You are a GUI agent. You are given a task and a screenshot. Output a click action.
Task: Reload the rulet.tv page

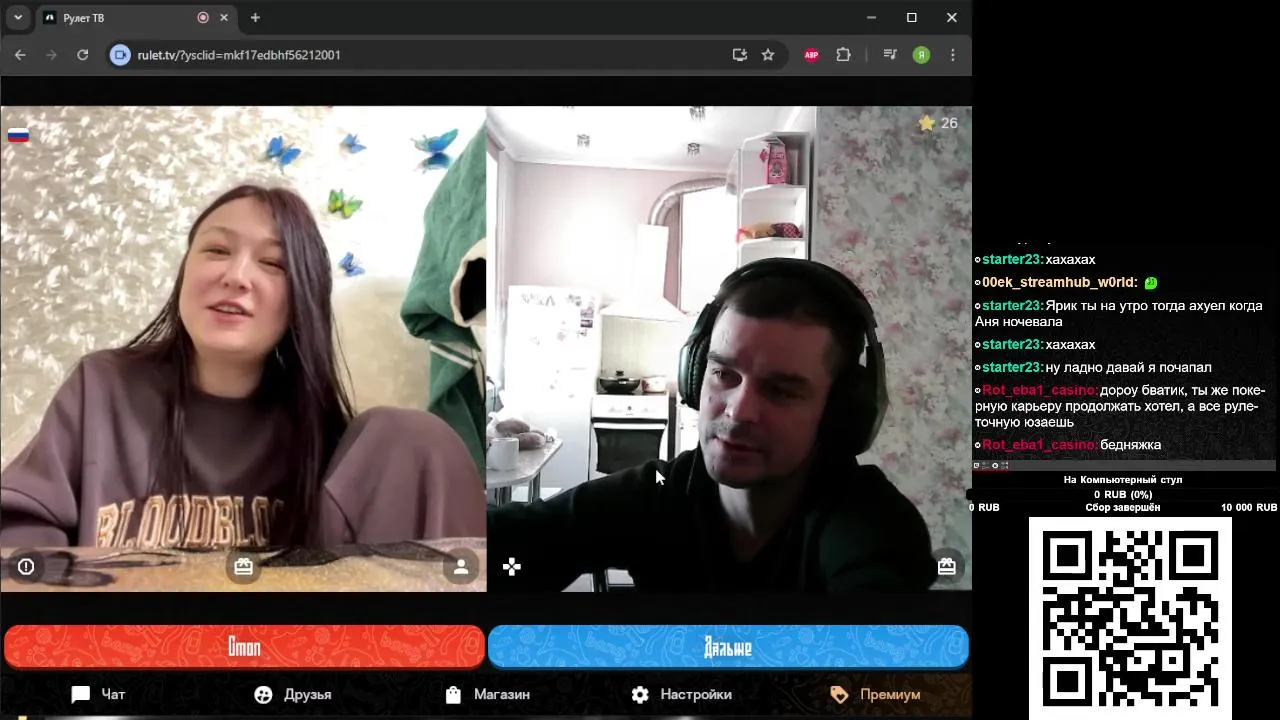tap(83, 55)
